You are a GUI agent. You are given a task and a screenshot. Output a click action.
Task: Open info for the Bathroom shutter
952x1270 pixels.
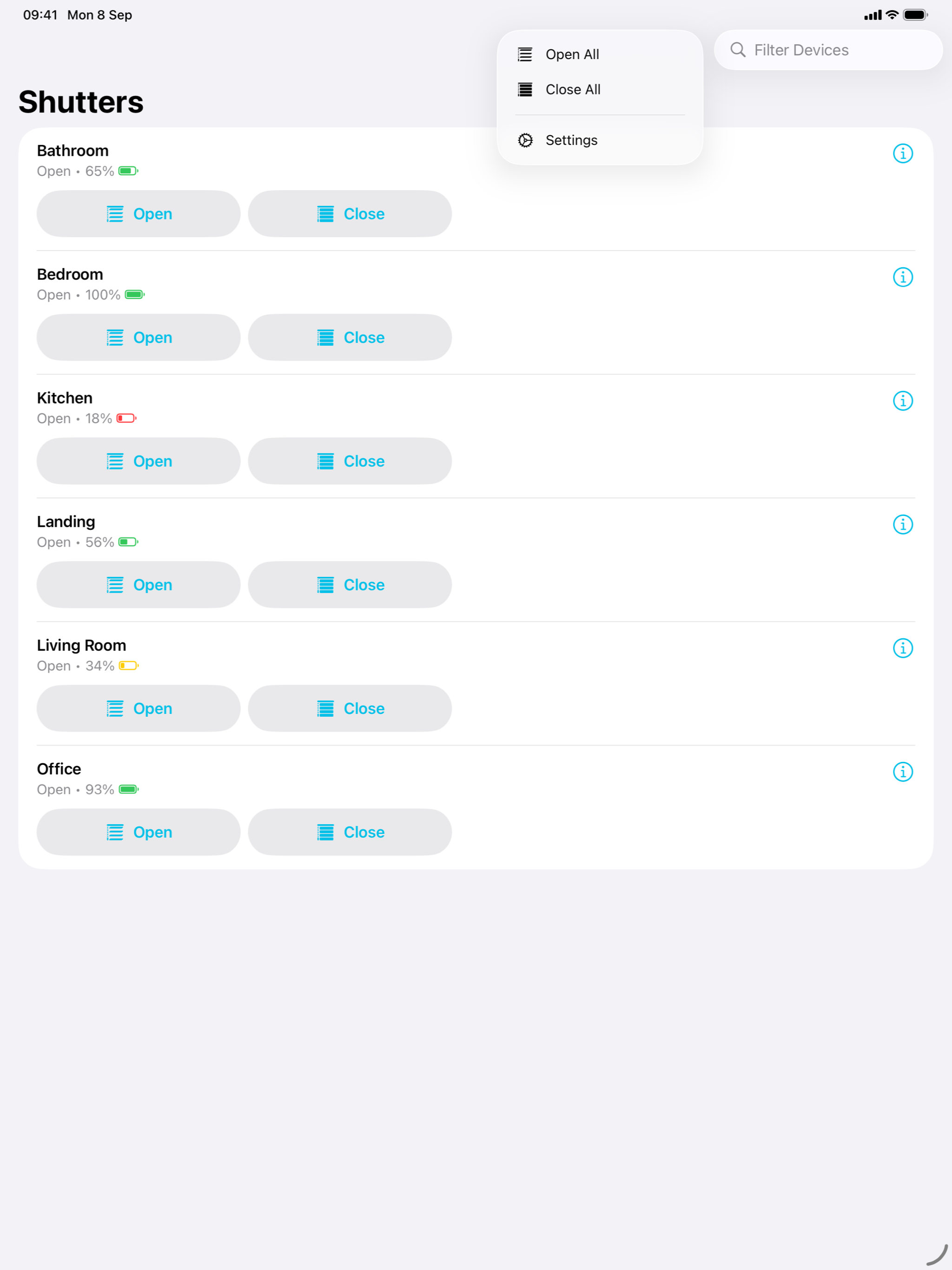[x=903, y=153]
